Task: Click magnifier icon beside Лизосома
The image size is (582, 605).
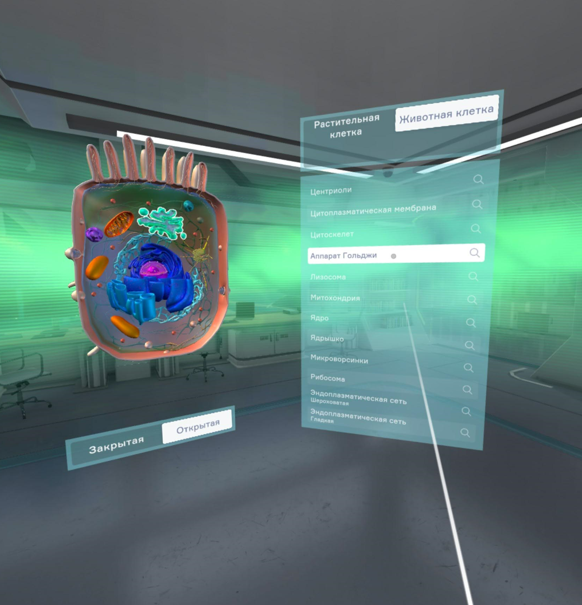Action: click(473, 277)
